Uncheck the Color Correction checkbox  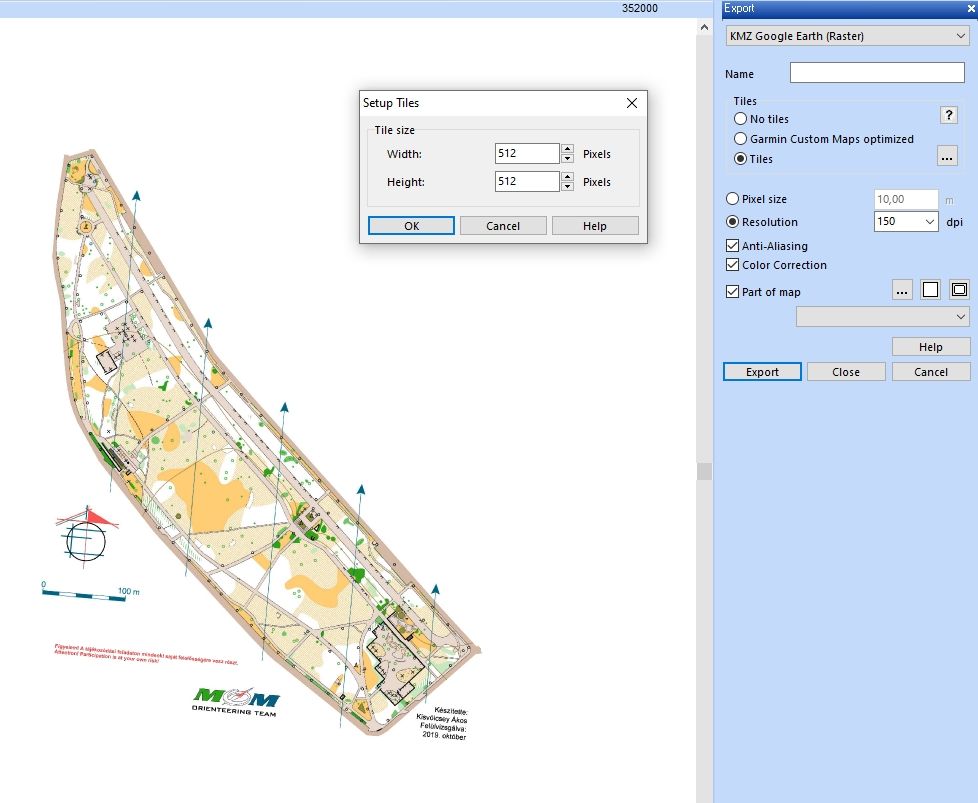click(x=733, y=265)
